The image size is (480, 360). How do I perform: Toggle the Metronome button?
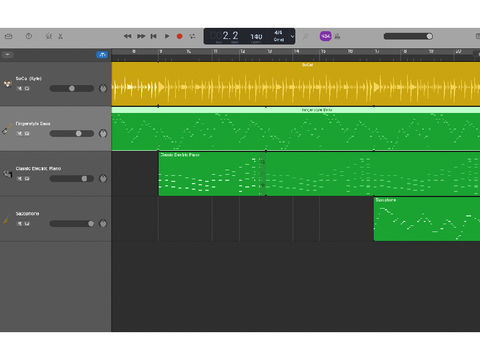(x=337, y=36)
